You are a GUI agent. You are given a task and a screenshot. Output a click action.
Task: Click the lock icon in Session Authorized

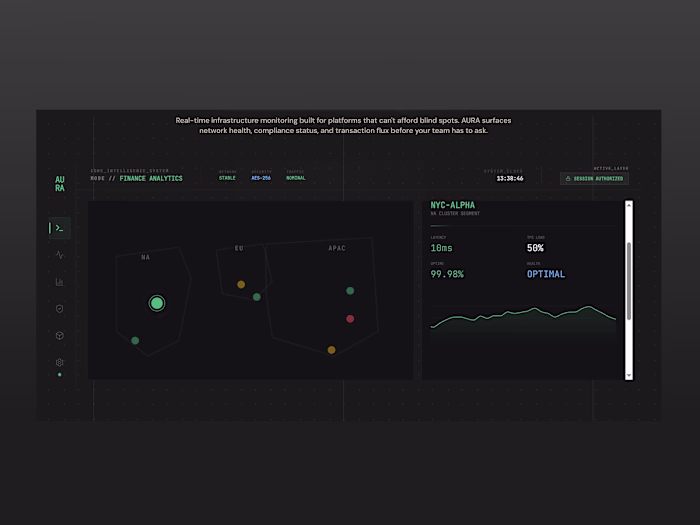coord(568,179)
